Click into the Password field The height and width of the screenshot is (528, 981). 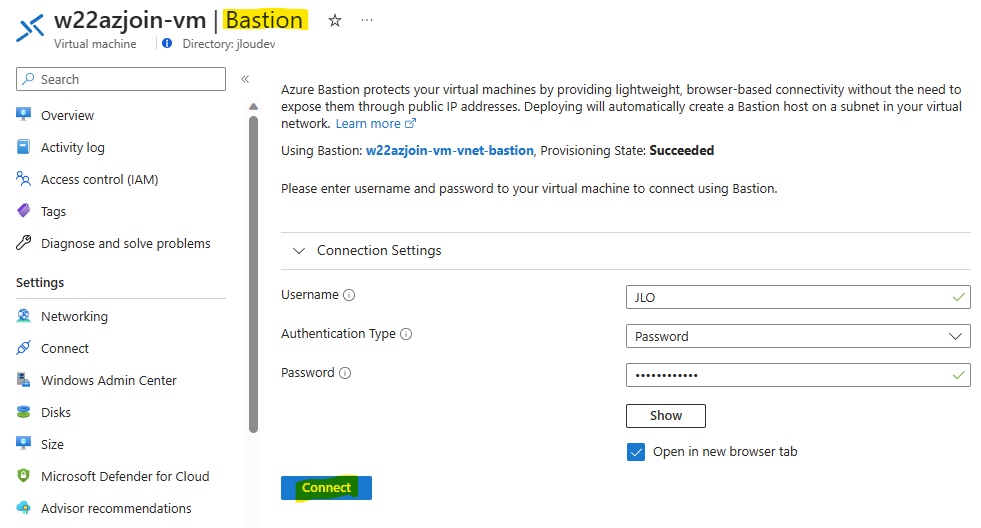coord(798,375)
